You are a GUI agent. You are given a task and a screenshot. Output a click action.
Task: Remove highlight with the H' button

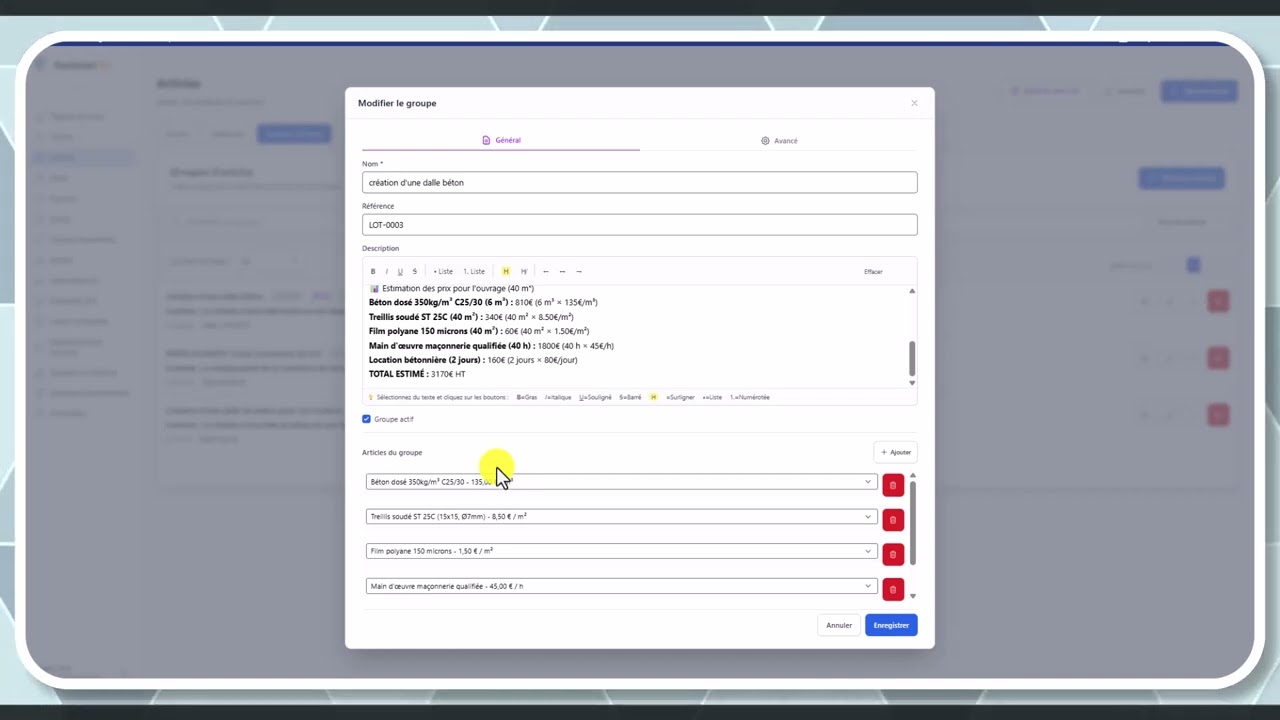[x=524, y=271]
